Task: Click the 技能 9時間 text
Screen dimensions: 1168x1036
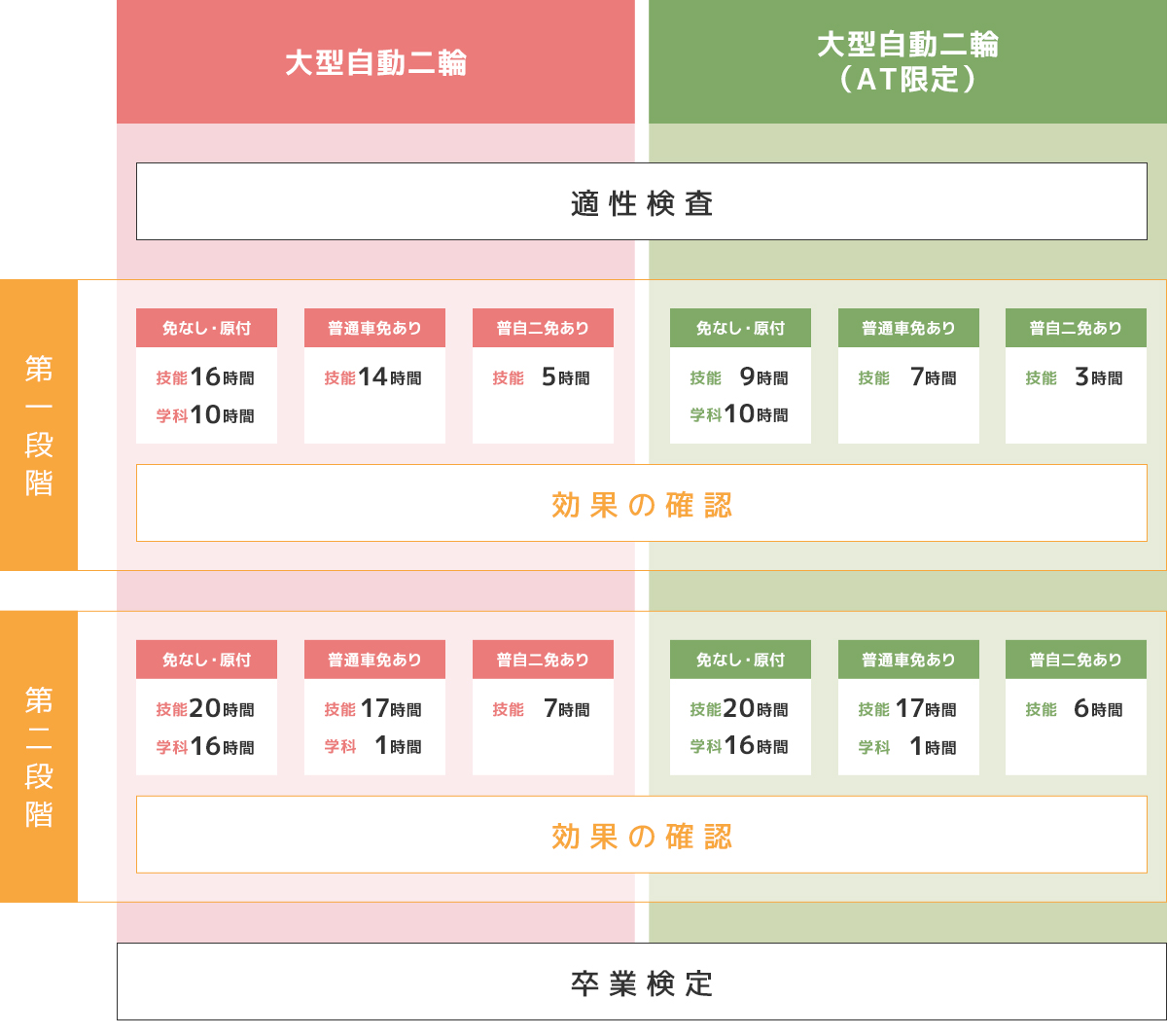Action: 739,377
